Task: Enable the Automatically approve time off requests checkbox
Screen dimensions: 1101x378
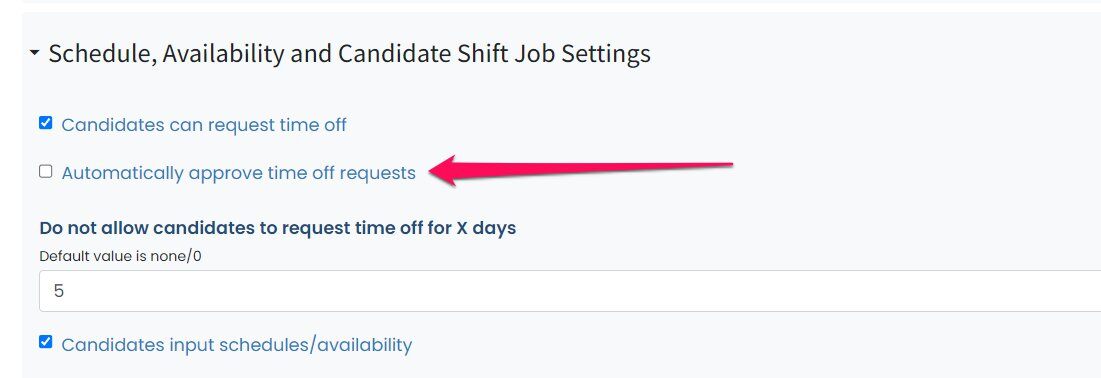Action: point(46,171)
